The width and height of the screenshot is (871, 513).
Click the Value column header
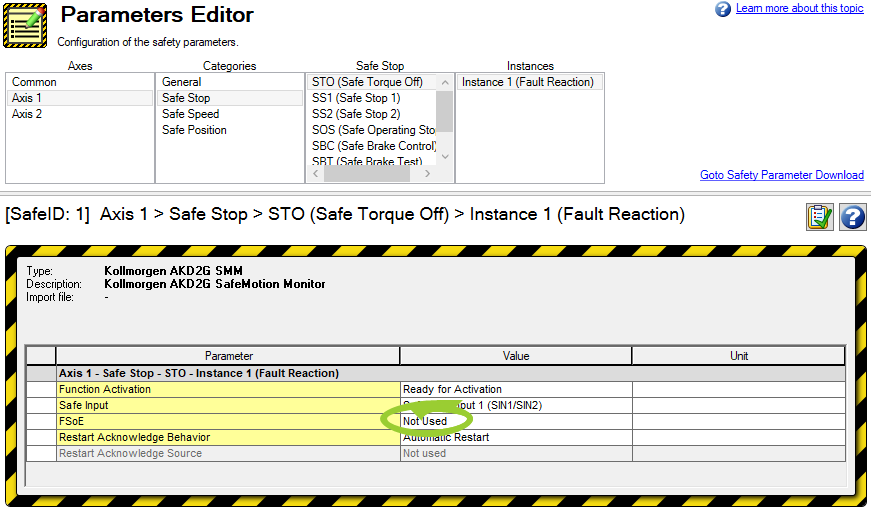515,356
